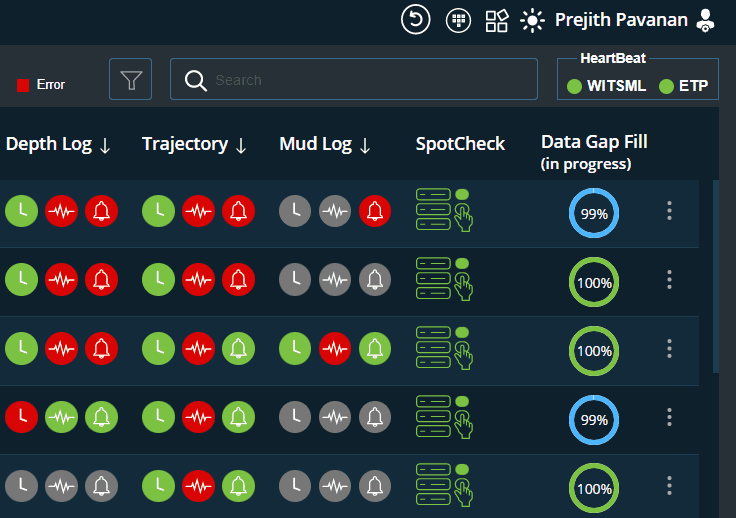The height and width of the screenshot is (518, 736).
Task: Click the filter funnel button
Action: pyautogui.click(x=130, y=80)
